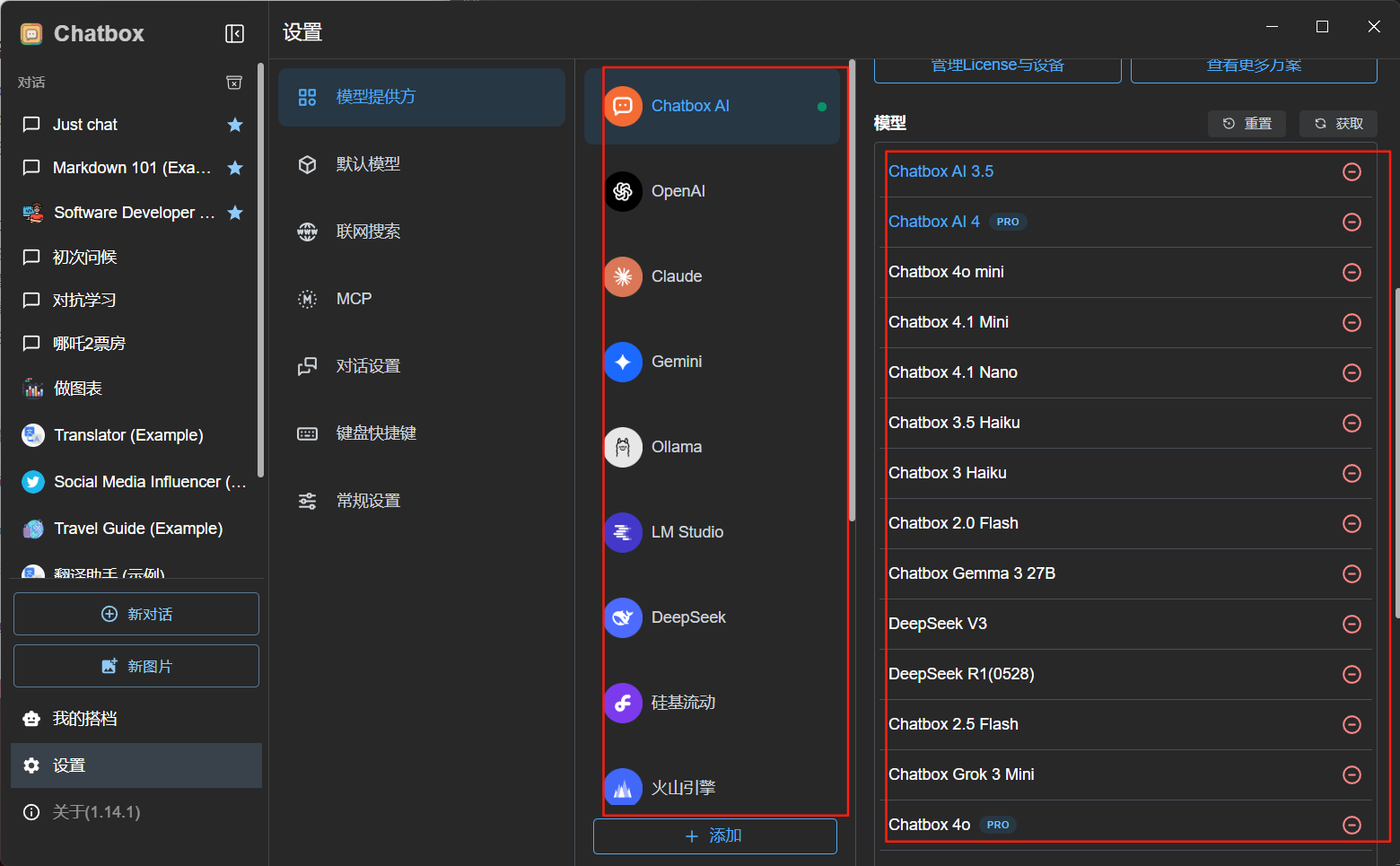Click the 新图片 button
Viewport: 1400px width, 866px height.
pos(136,666)
